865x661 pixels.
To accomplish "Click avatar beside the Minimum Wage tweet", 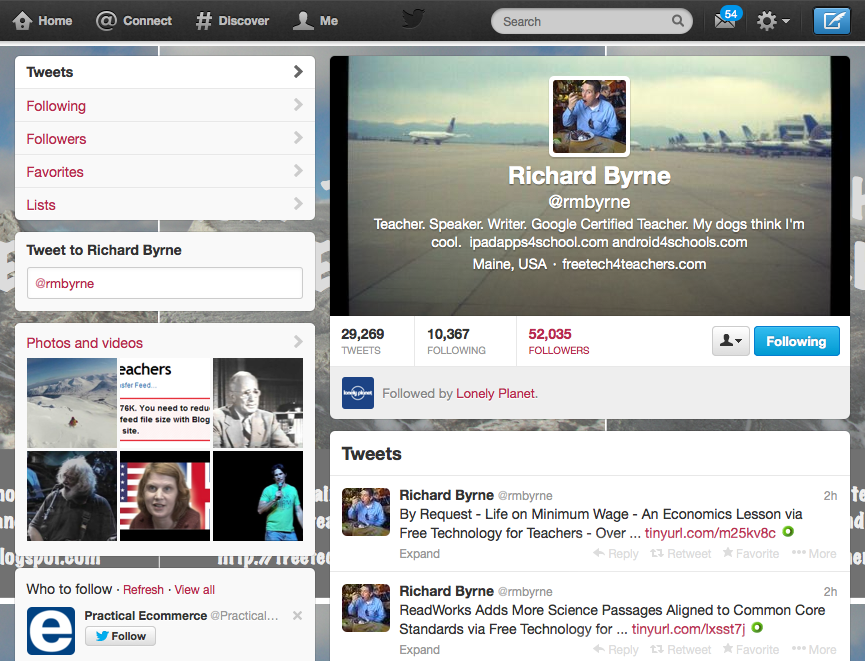I will [x=366, y=511].
